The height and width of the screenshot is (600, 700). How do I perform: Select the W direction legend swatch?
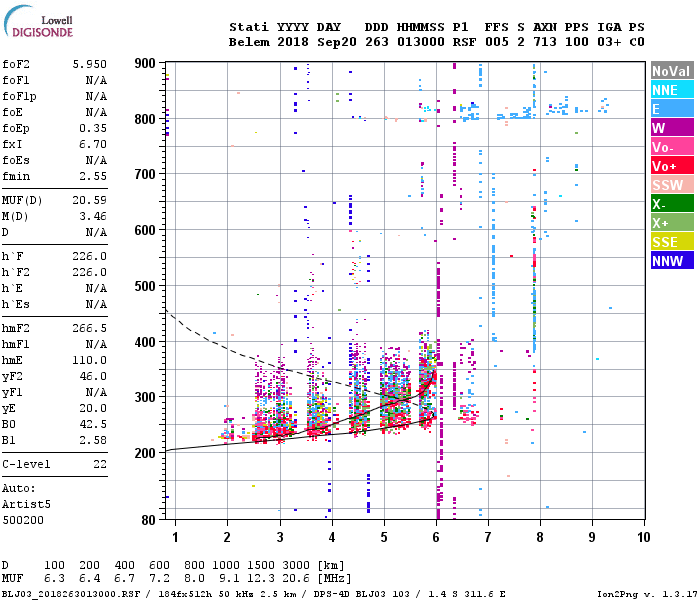(672, 128)
